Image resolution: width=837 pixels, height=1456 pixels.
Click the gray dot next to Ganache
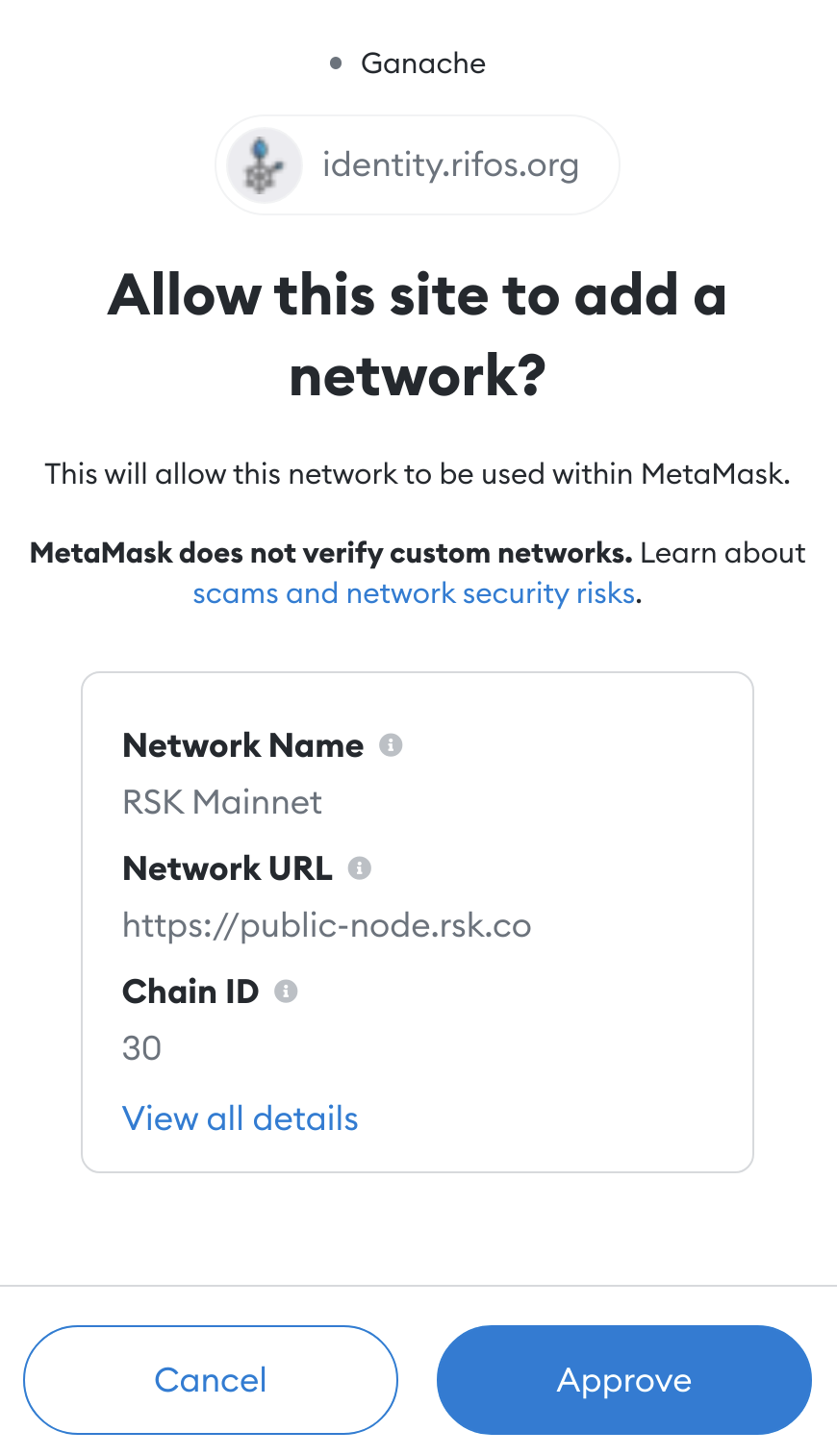(336, 63)
